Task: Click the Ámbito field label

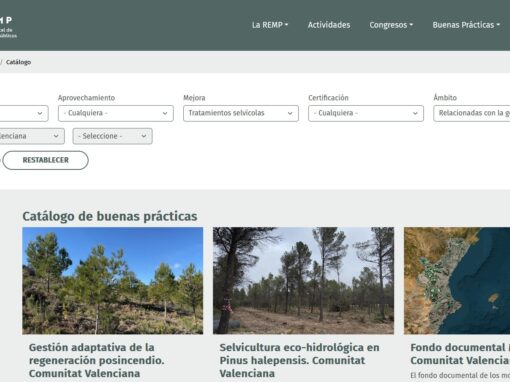Action: click(x=445, y=98)
